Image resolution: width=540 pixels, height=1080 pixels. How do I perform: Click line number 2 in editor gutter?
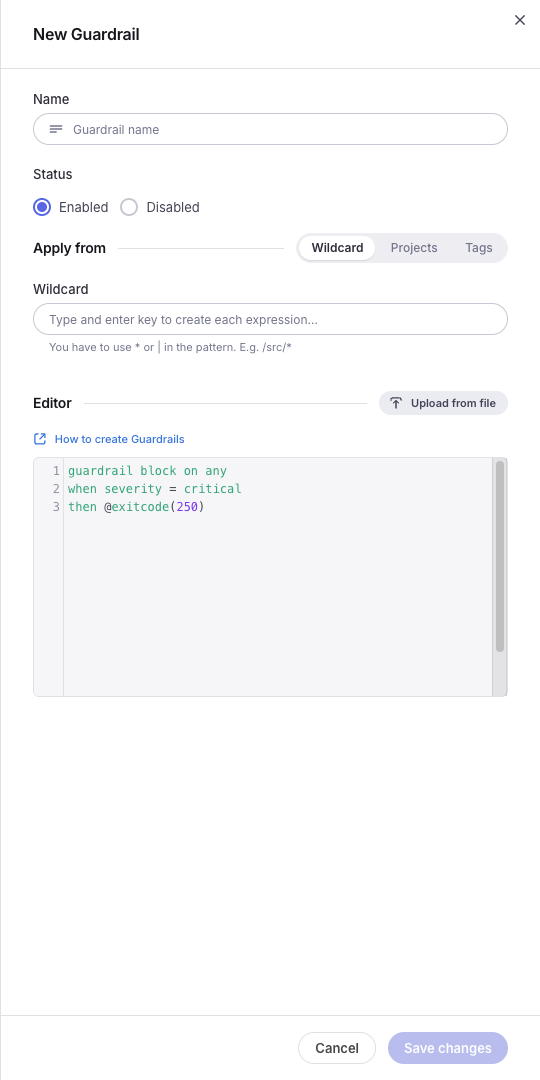tap(56, 489)
